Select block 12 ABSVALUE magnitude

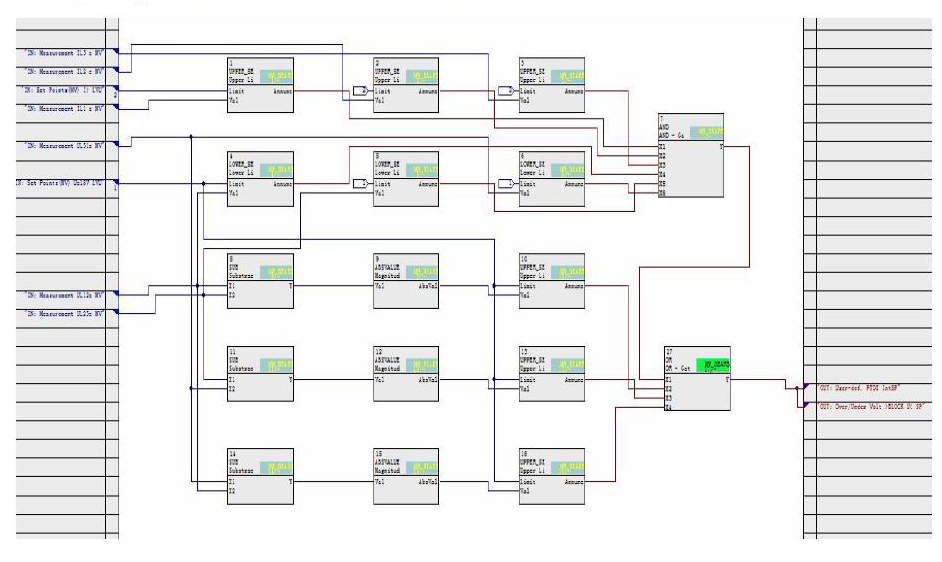click(406, 373)
